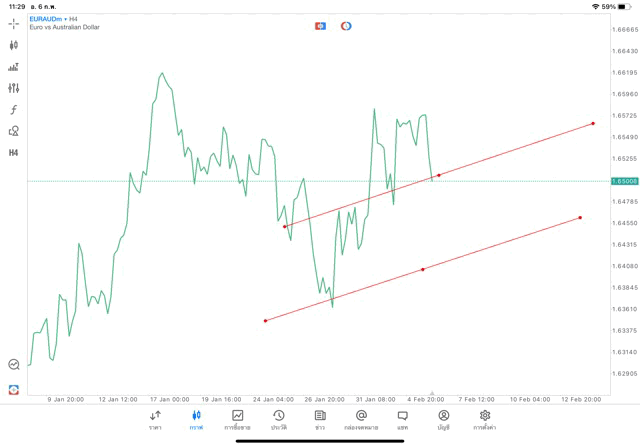Change the H4 timeframe in left toolbar
The height and width of the screenshot is (447, 640).
[x=14, y=153]
